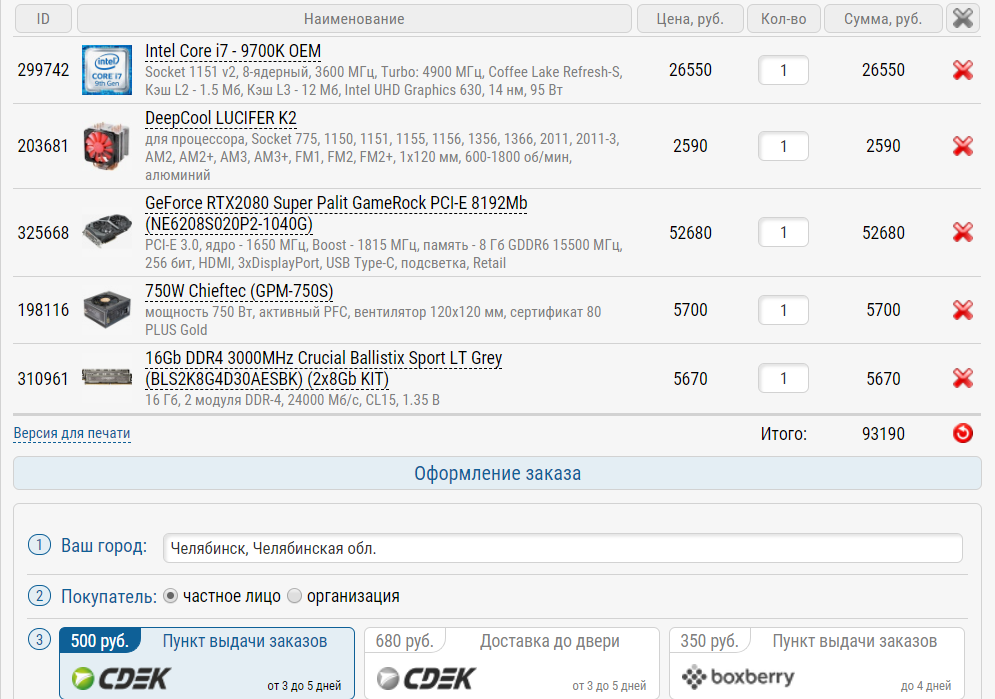This screenshot has width=995, height=699.
Task: Click city field 'Челябинск, Челябинская обл.'
Action: (563, 548)
